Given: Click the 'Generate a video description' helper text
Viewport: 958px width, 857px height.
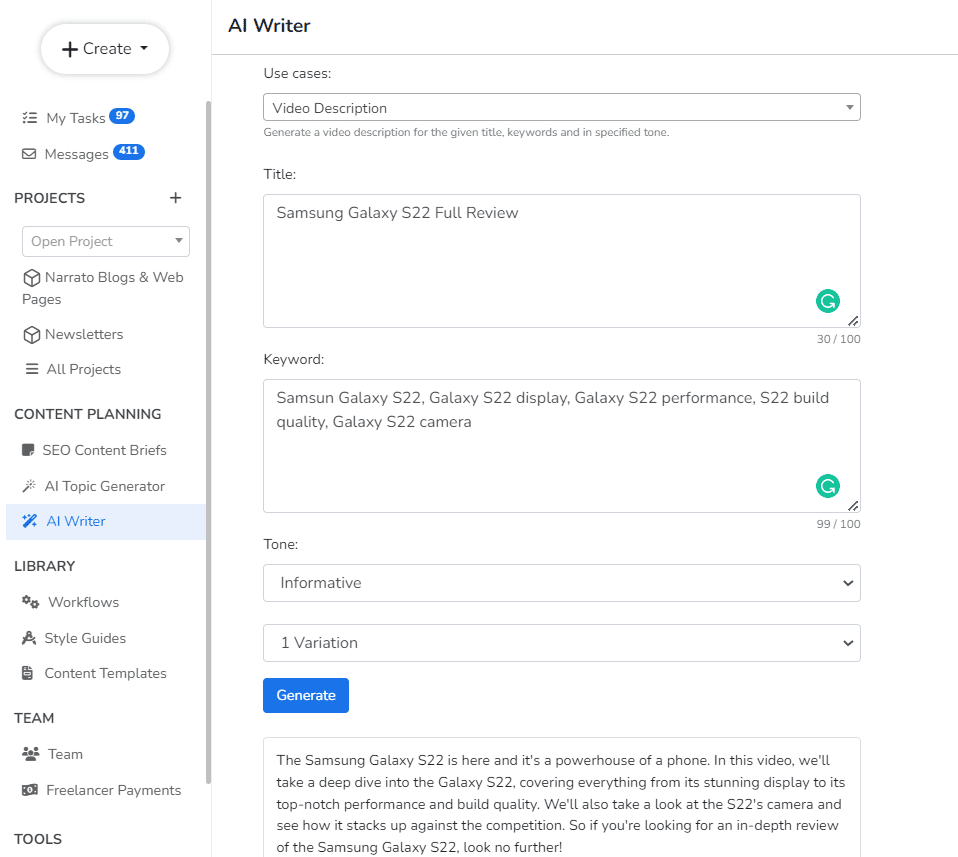Looking at the screenshot, I should [x=466, y=132].
